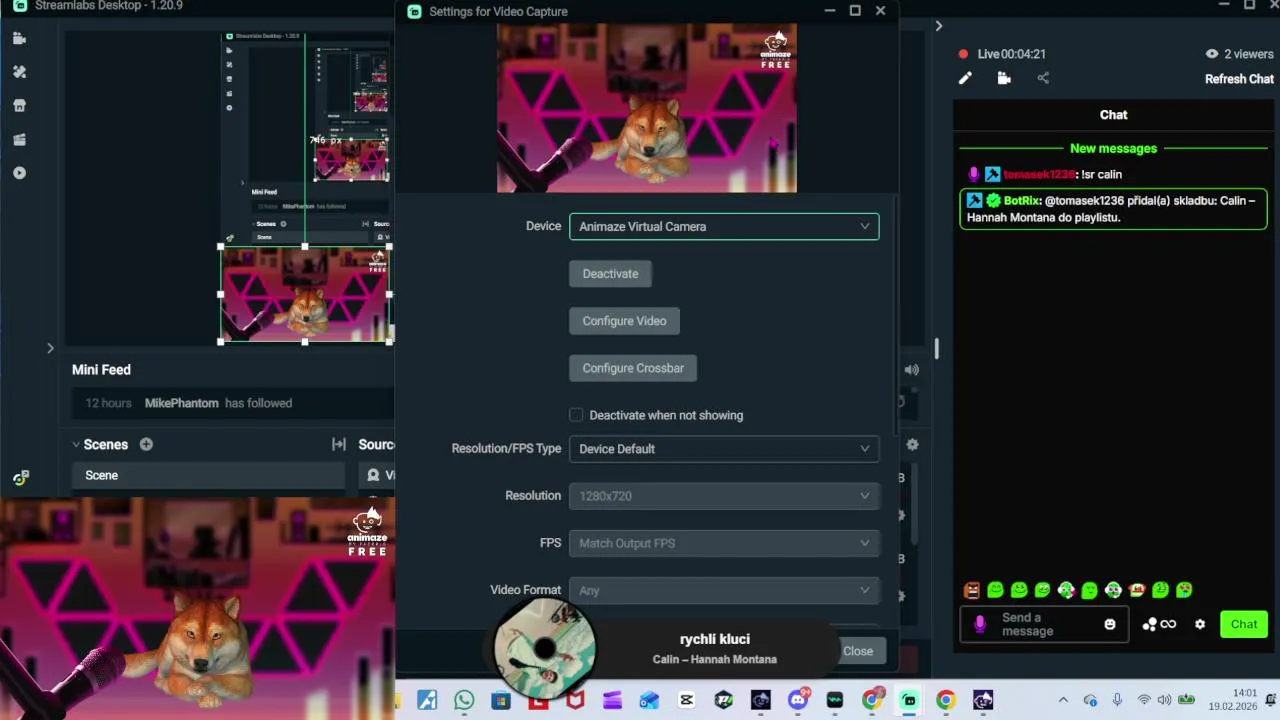1280x720 pixels.
Task: Open the Highlighter clapperboard icon in sidebar
Action: pyautogui.click(x=19, y=140)
